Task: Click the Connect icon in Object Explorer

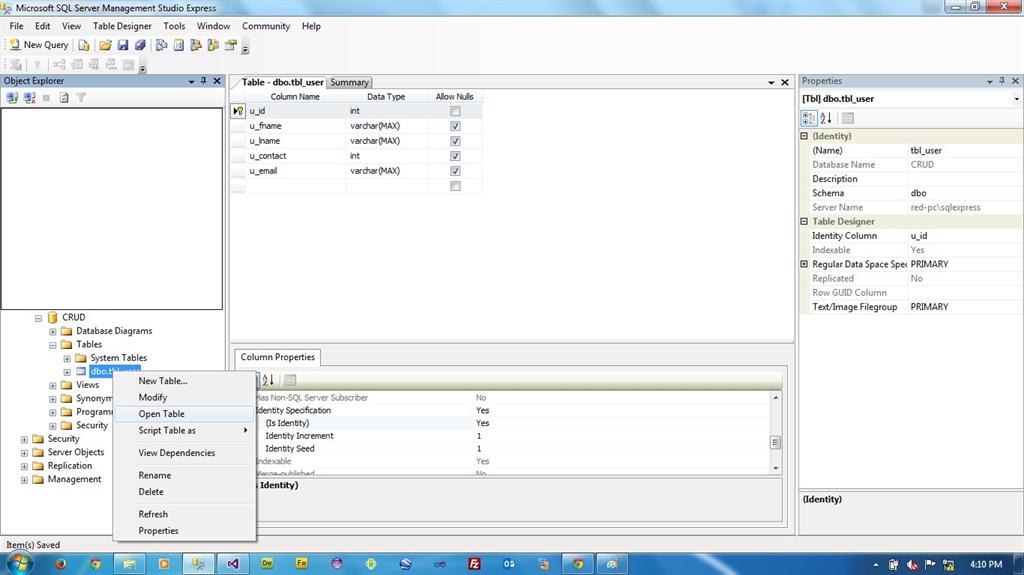Action: pyautogui.click(x=12, y=97)
